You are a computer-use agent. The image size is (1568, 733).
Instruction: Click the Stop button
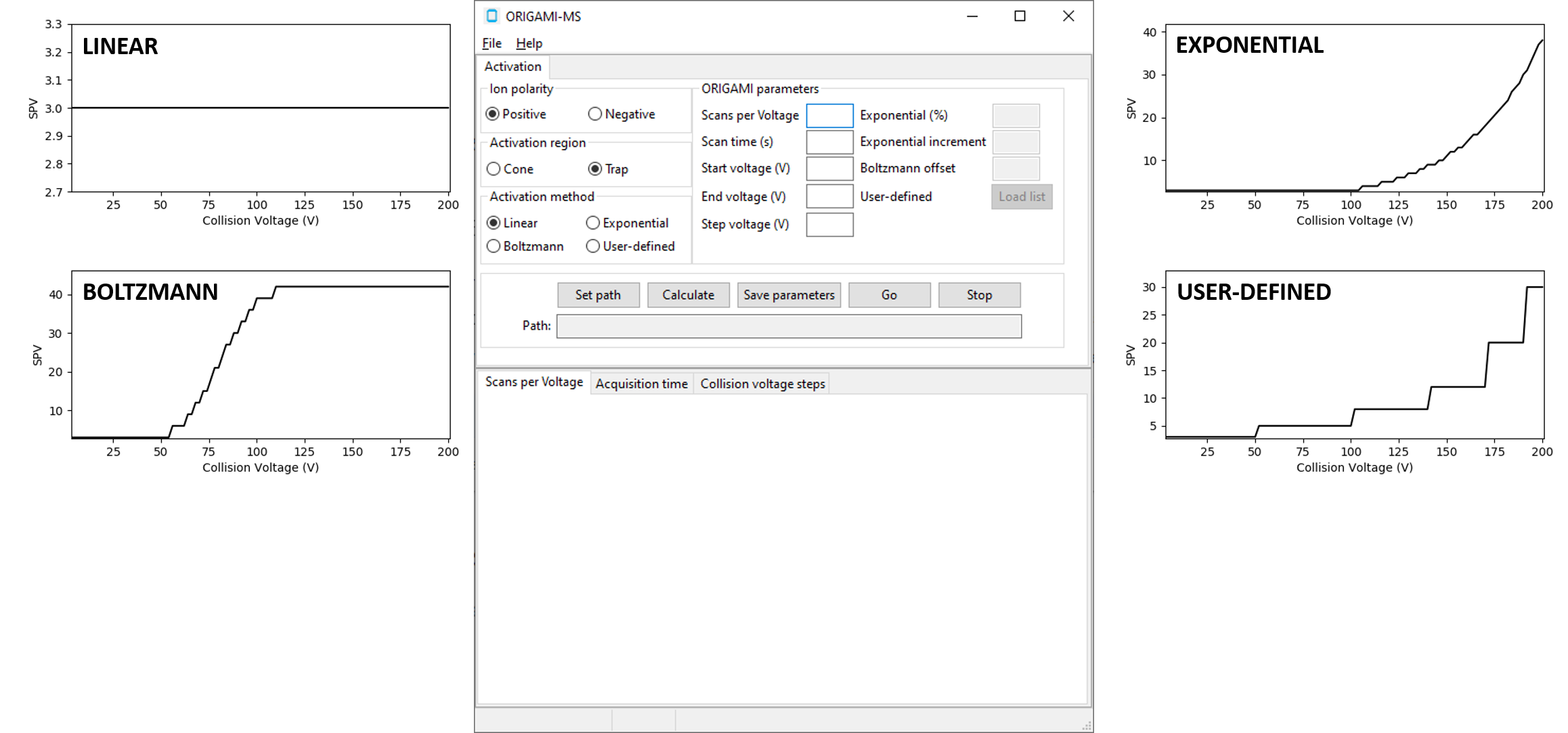click(x=979, y=295)
